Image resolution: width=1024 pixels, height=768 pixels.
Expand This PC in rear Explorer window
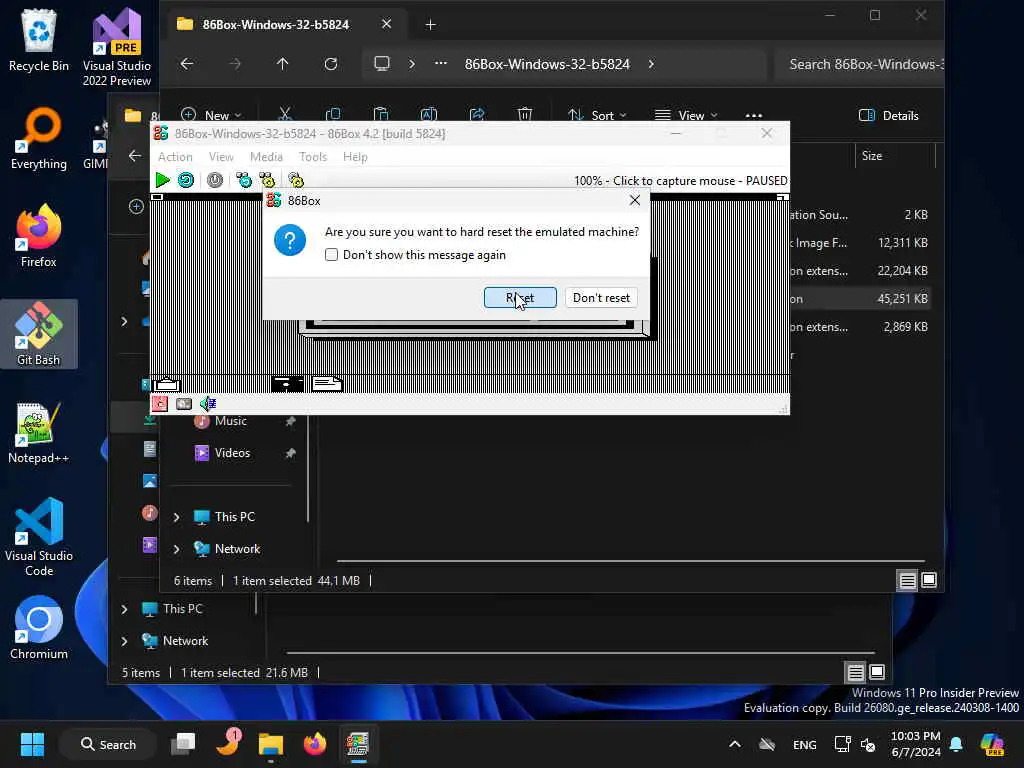coord(124,609)
